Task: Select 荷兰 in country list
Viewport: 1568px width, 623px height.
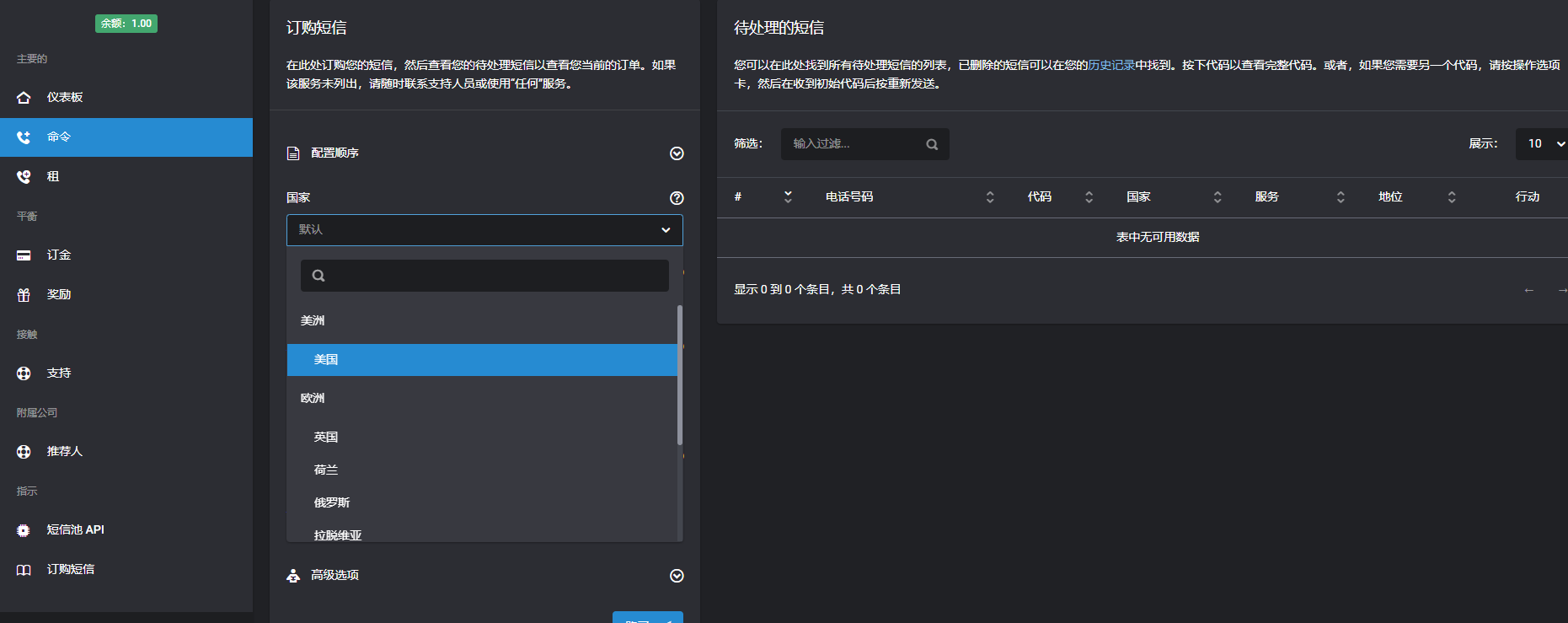Action: point(482,470)
